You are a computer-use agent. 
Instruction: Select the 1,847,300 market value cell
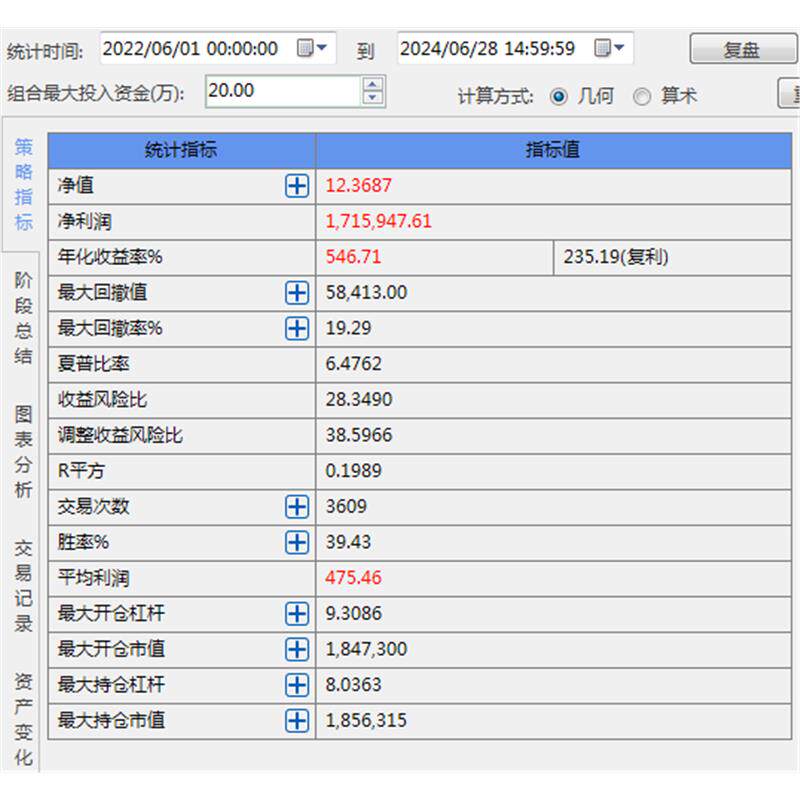(x=554, y=649)
